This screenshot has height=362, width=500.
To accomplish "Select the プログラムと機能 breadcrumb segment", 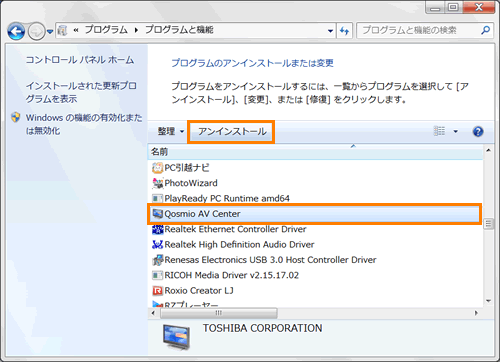I will pos(179,30).
